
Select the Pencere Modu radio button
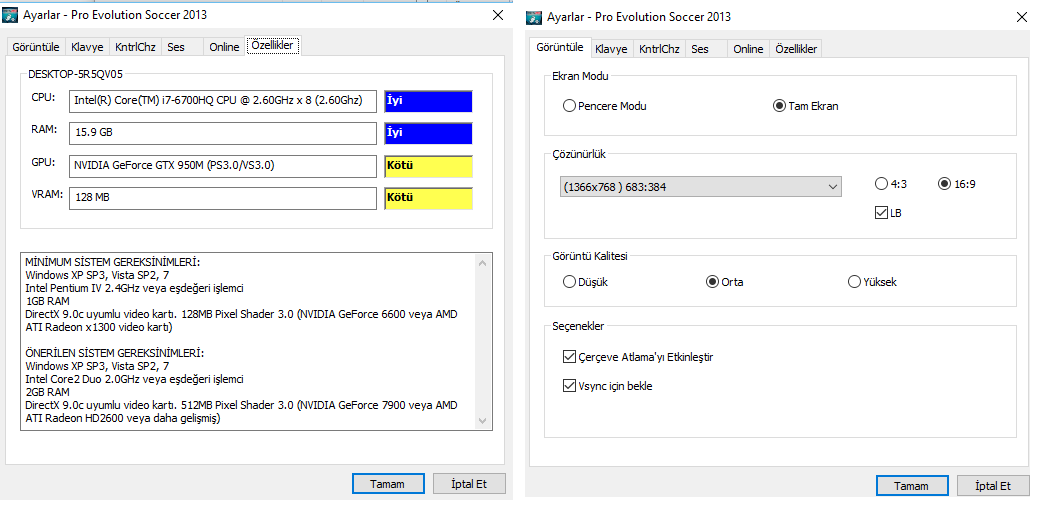click(570, 106)
